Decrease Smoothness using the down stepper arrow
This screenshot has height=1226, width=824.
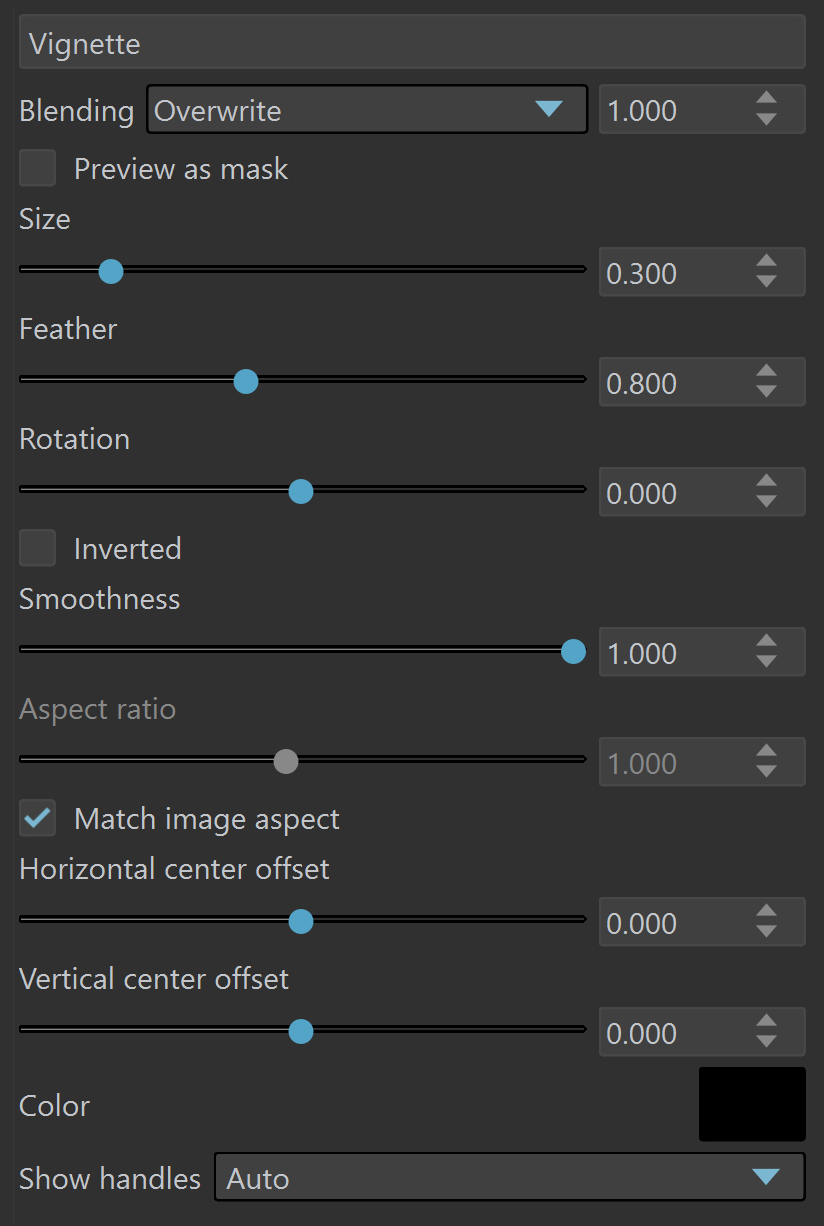(x=766, y=662)
